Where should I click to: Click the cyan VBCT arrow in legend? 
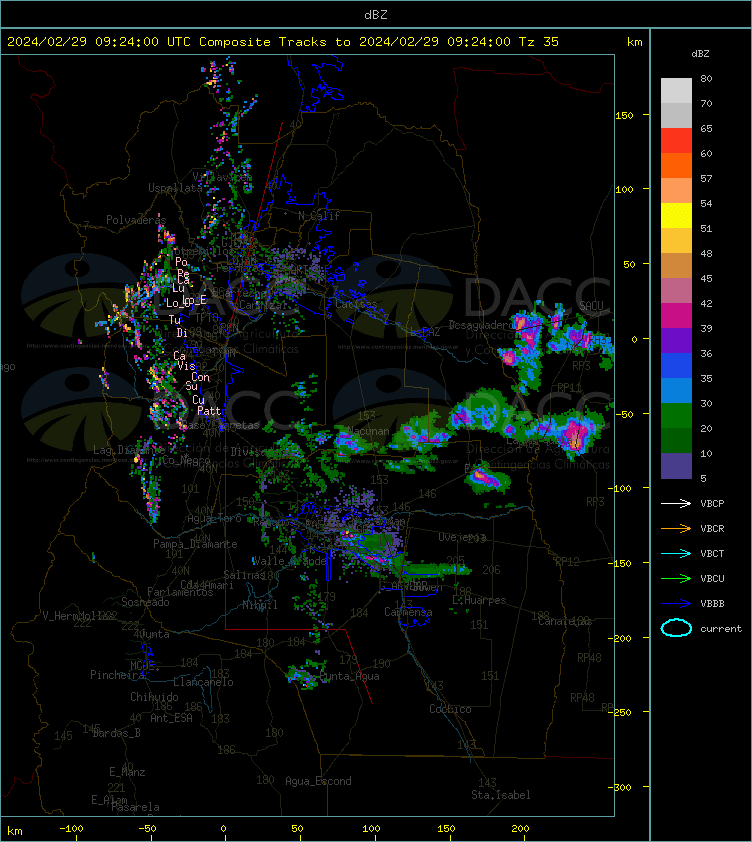pos(676,553)
